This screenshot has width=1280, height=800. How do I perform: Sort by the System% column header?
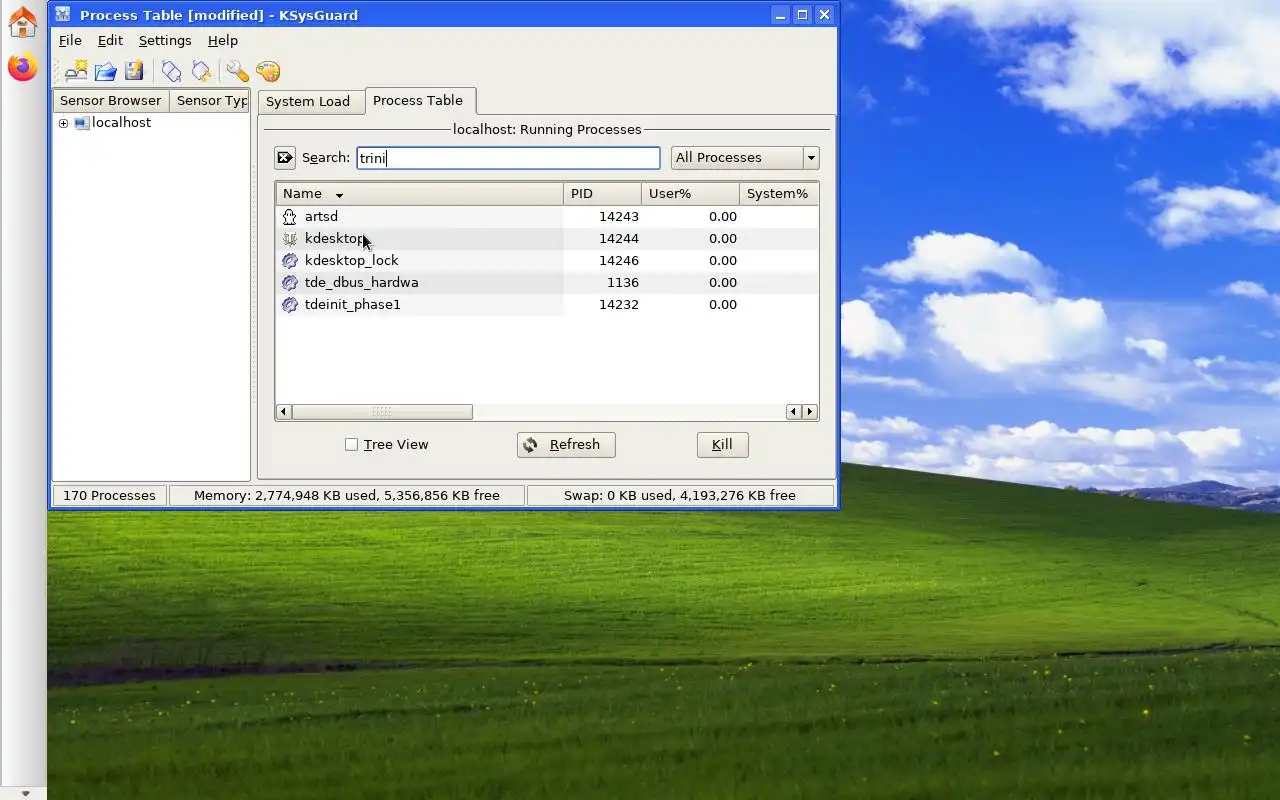click(x=779, y=194)
